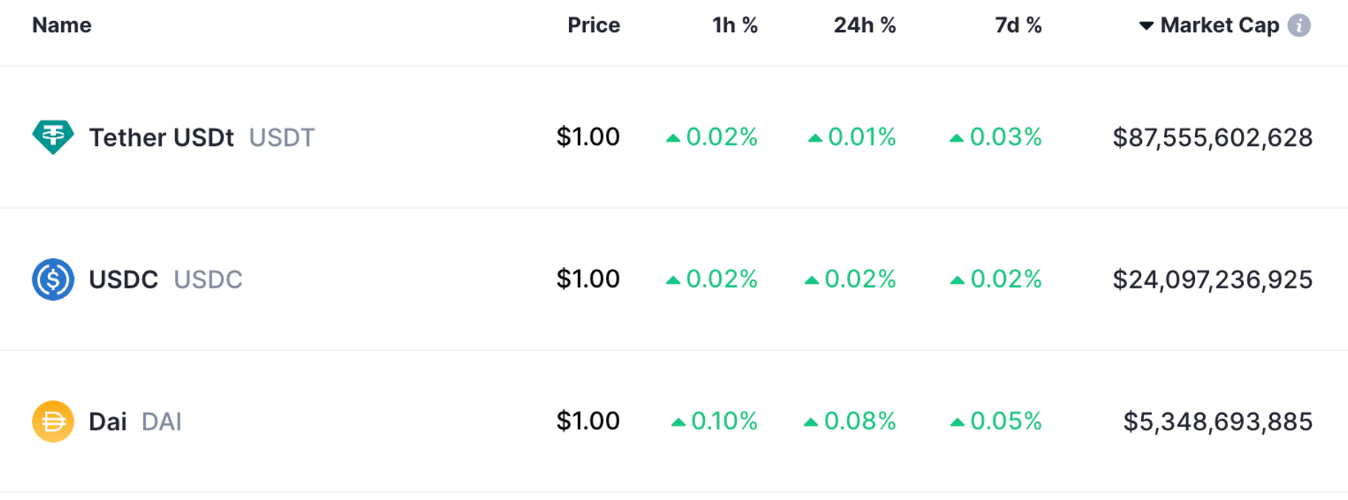Open the Tether USDt coin page
The height and width of the screenshot is (500, 1348).
pos(161,138)
